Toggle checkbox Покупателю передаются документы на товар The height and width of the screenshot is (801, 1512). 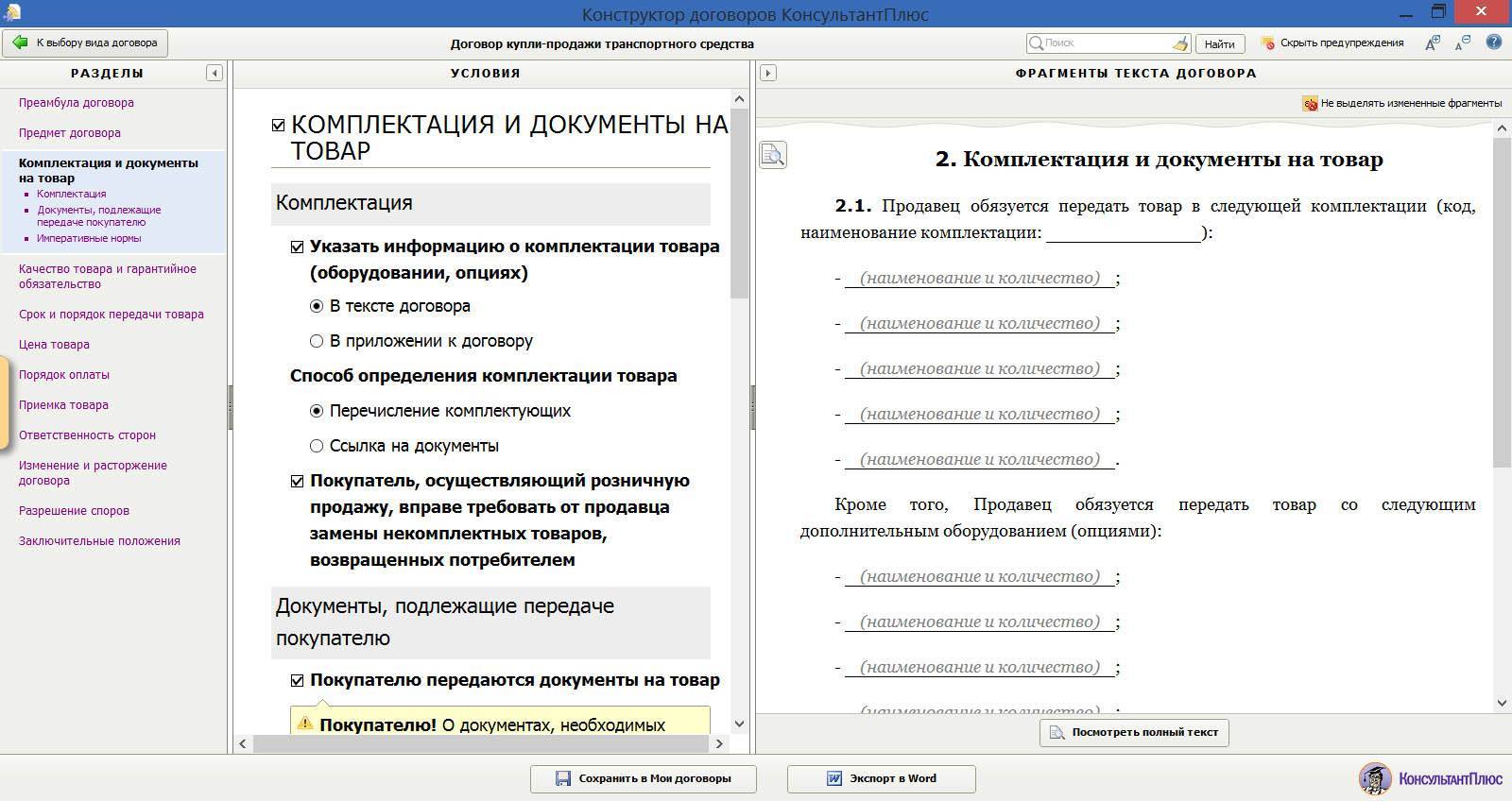click(297, 680)
